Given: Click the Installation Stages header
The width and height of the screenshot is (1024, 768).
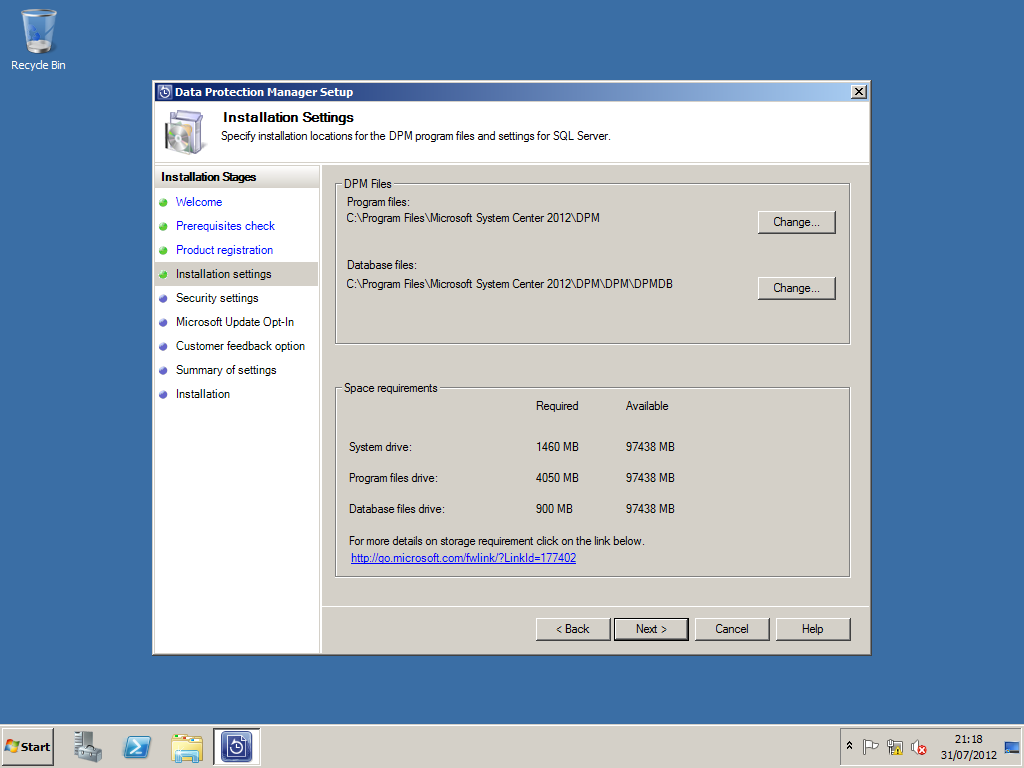Looking at the screenshot, I should [x=208, y=177].
